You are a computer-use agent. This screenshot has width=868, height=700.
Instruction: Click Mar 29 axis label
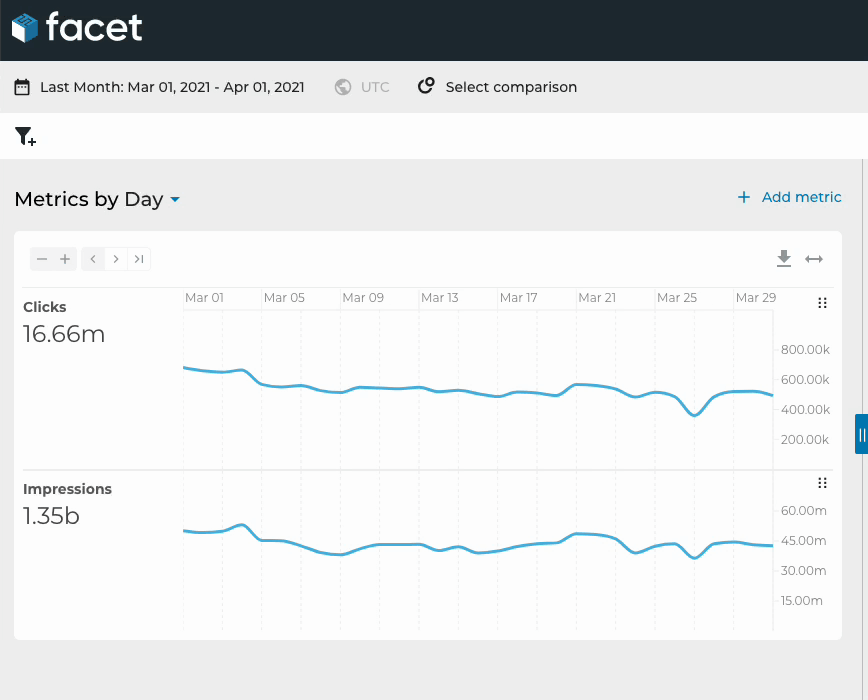[756, 298]
